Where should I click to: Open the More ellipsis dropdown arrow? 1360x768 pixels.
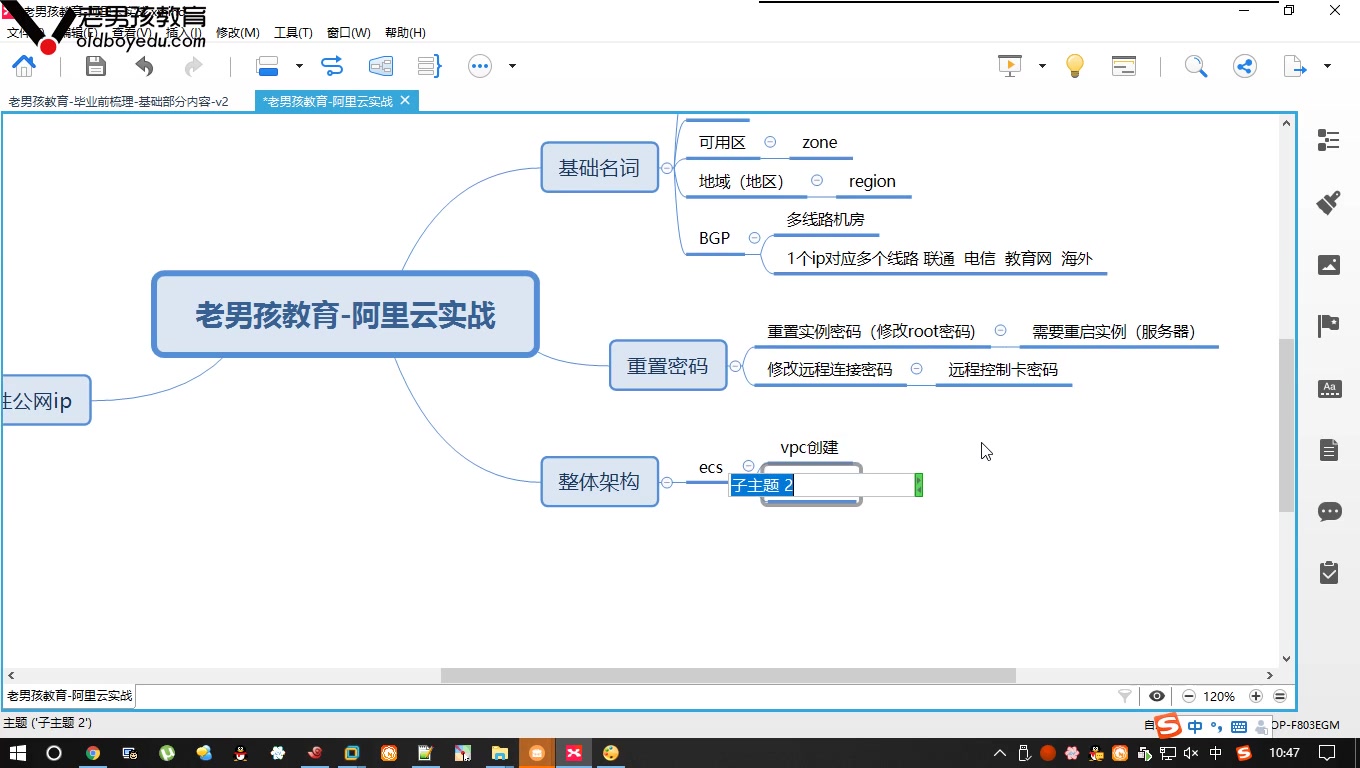click(x=512, y=66)
